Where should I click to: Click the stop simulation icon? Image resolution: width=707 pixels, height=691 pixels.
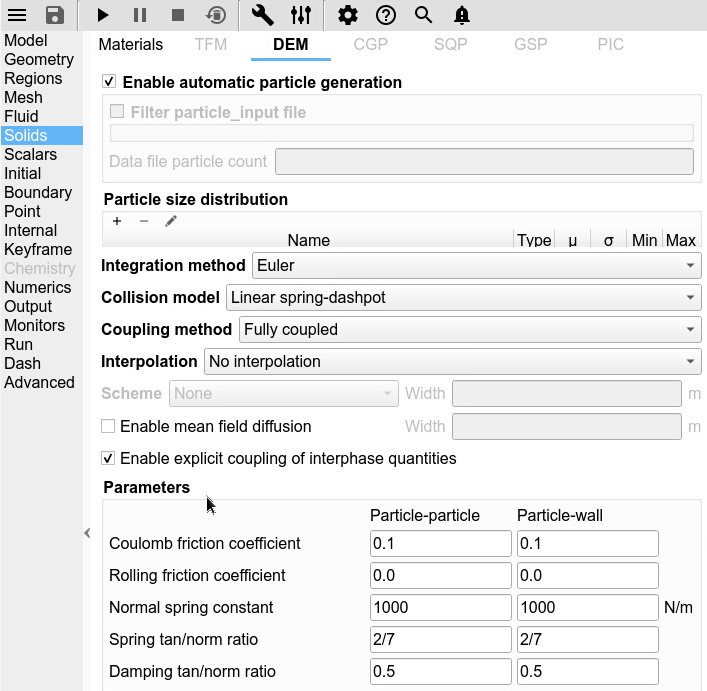(x=177, y=15)
